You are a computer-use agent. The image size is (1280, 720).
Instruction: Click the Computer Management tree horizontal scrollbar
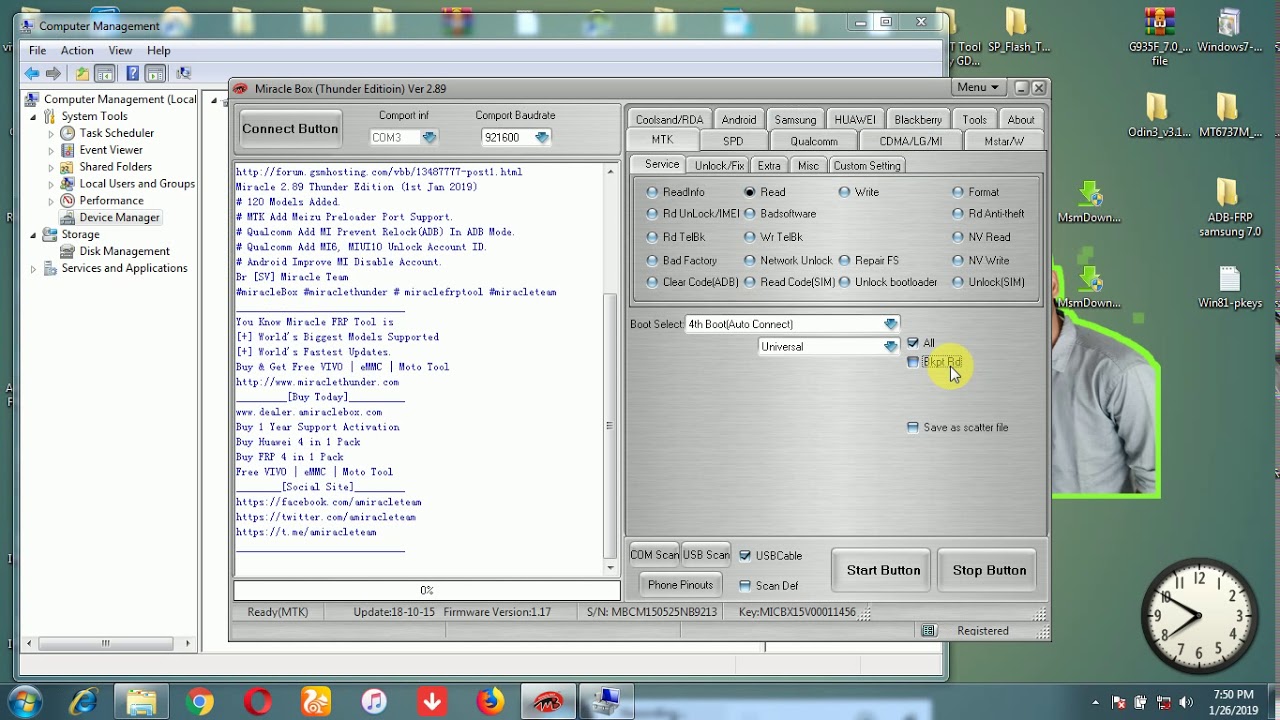[x=105, y=644]
